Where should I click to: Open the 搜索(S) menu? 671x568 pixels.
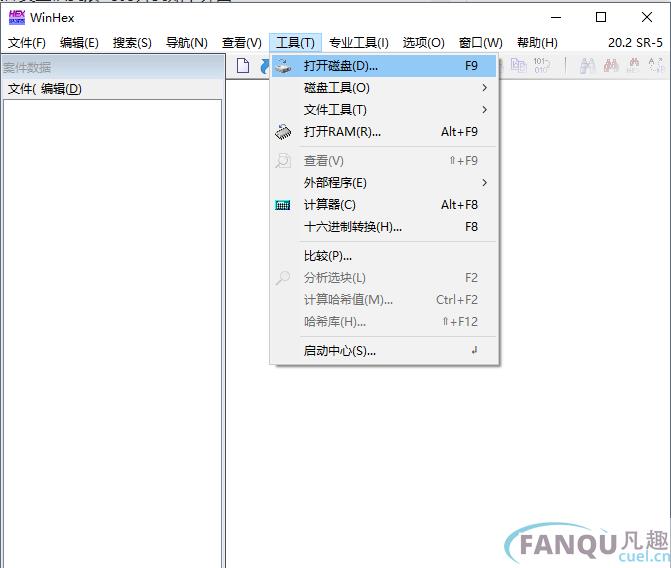point(132,43)
